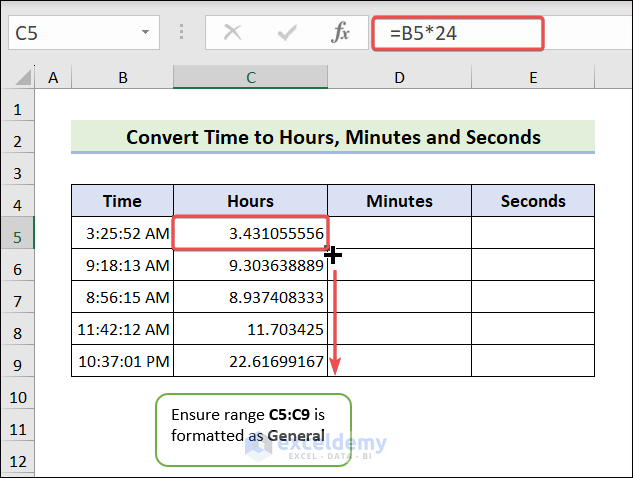633x478 pixels.
Task: Click empty Minutes cell in row 9
Action: coord(399,361)
